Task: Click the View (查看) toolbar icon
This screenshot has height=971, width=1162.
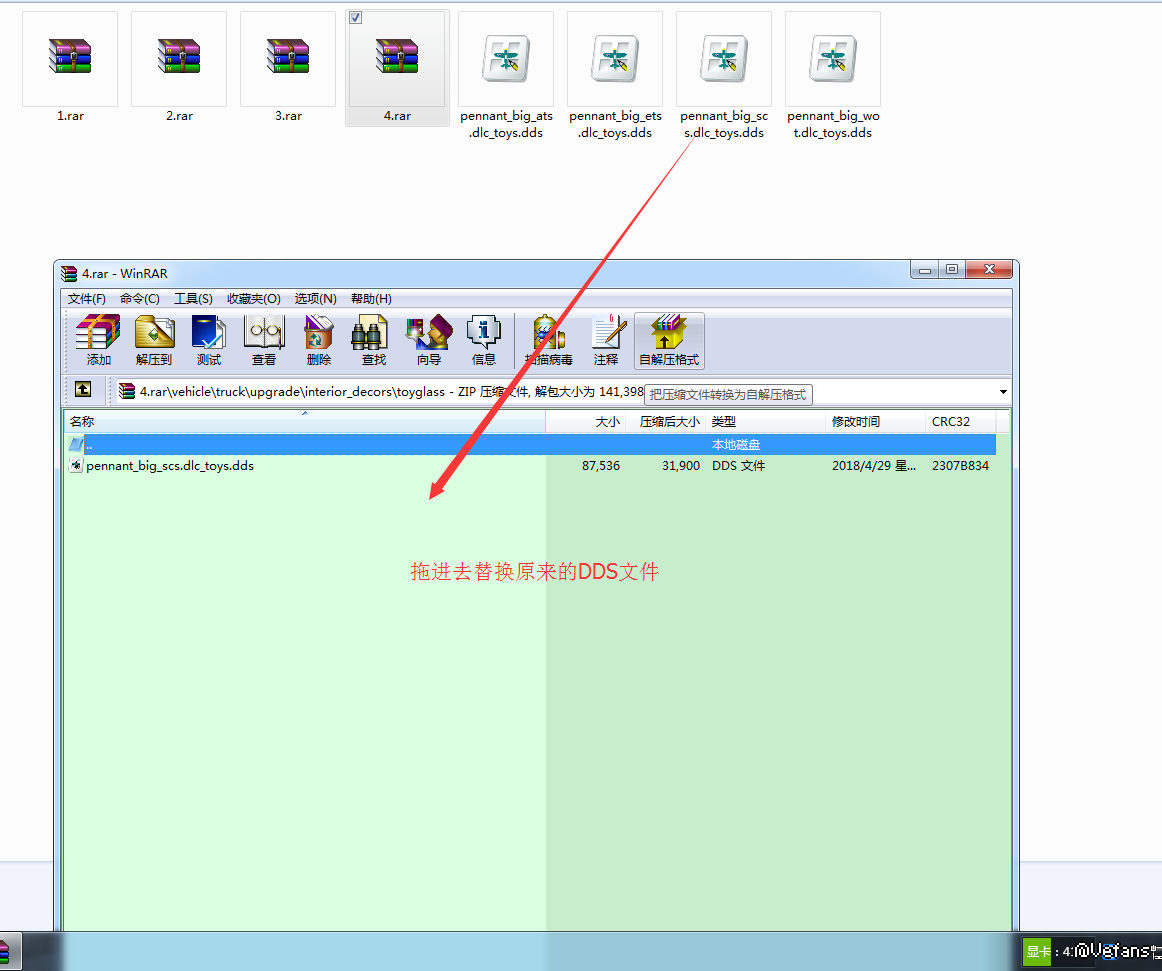Action: 264,341
